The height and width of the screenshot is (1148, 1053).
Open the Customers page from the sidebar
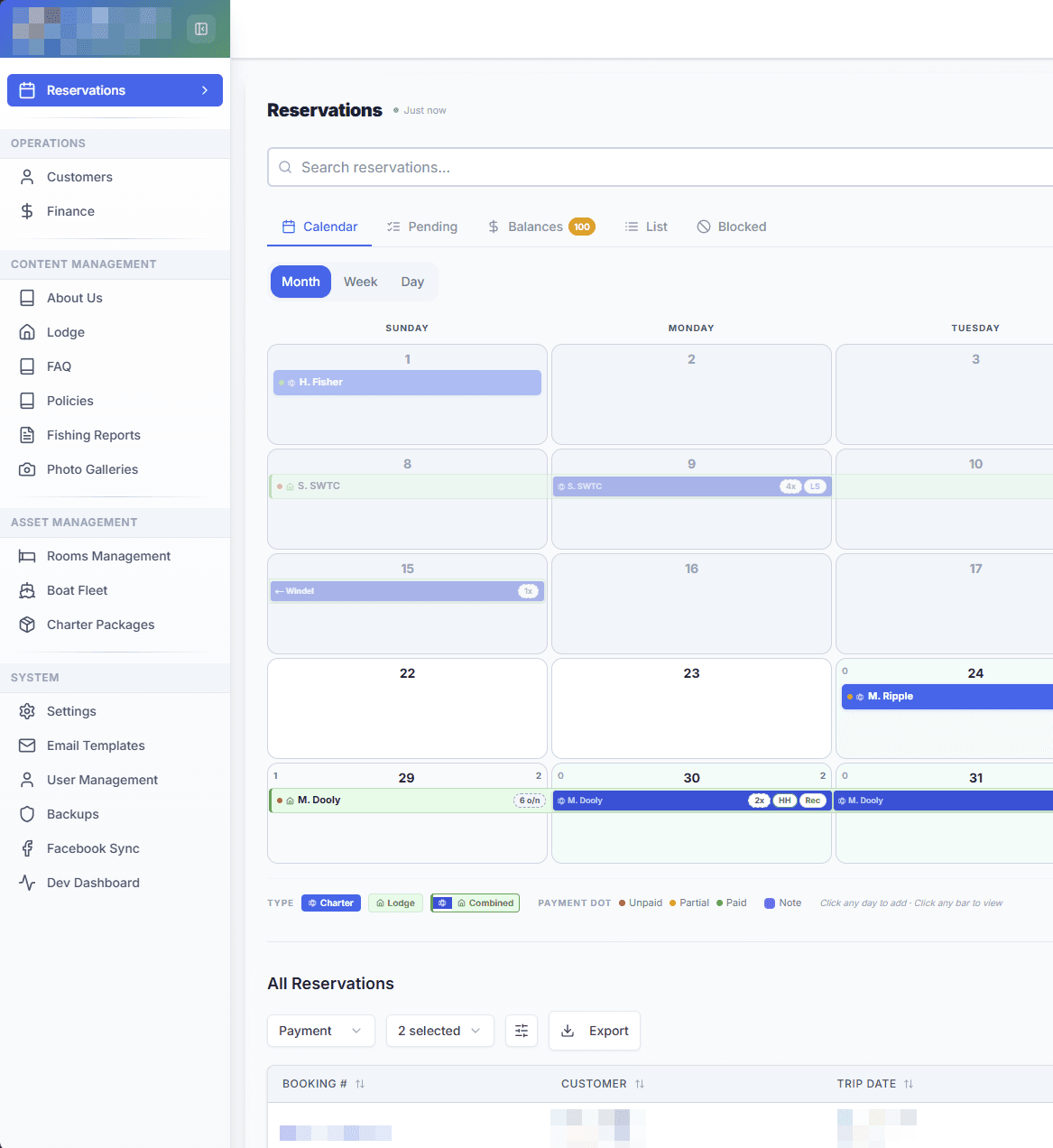click(79, 177)
